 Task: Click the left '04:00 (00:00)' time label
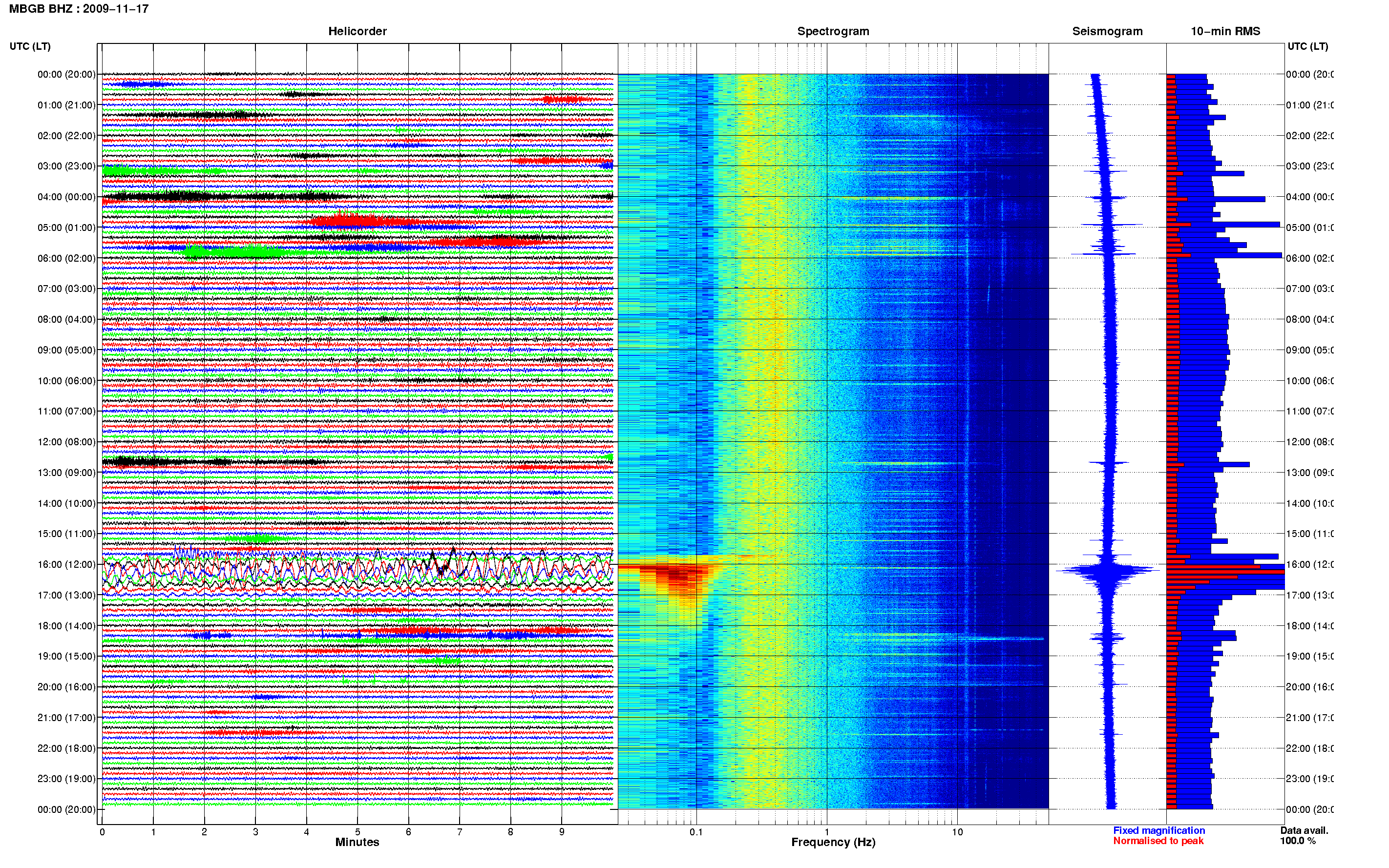click(66, 197)
